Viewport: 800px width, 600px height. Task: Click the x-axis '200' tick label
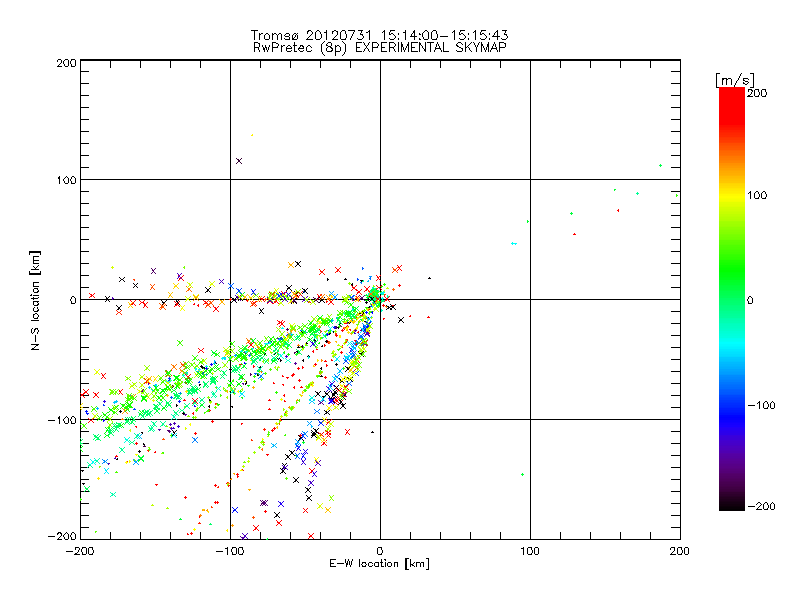[680, 551]
